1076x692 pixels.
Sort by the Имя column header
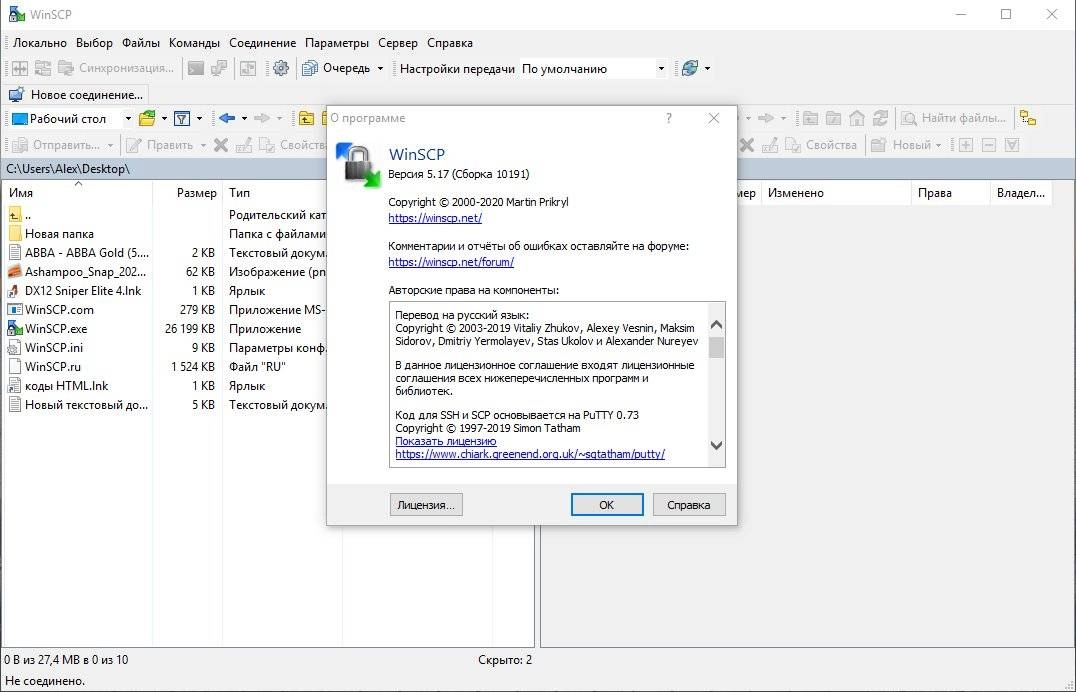[77, 193]
